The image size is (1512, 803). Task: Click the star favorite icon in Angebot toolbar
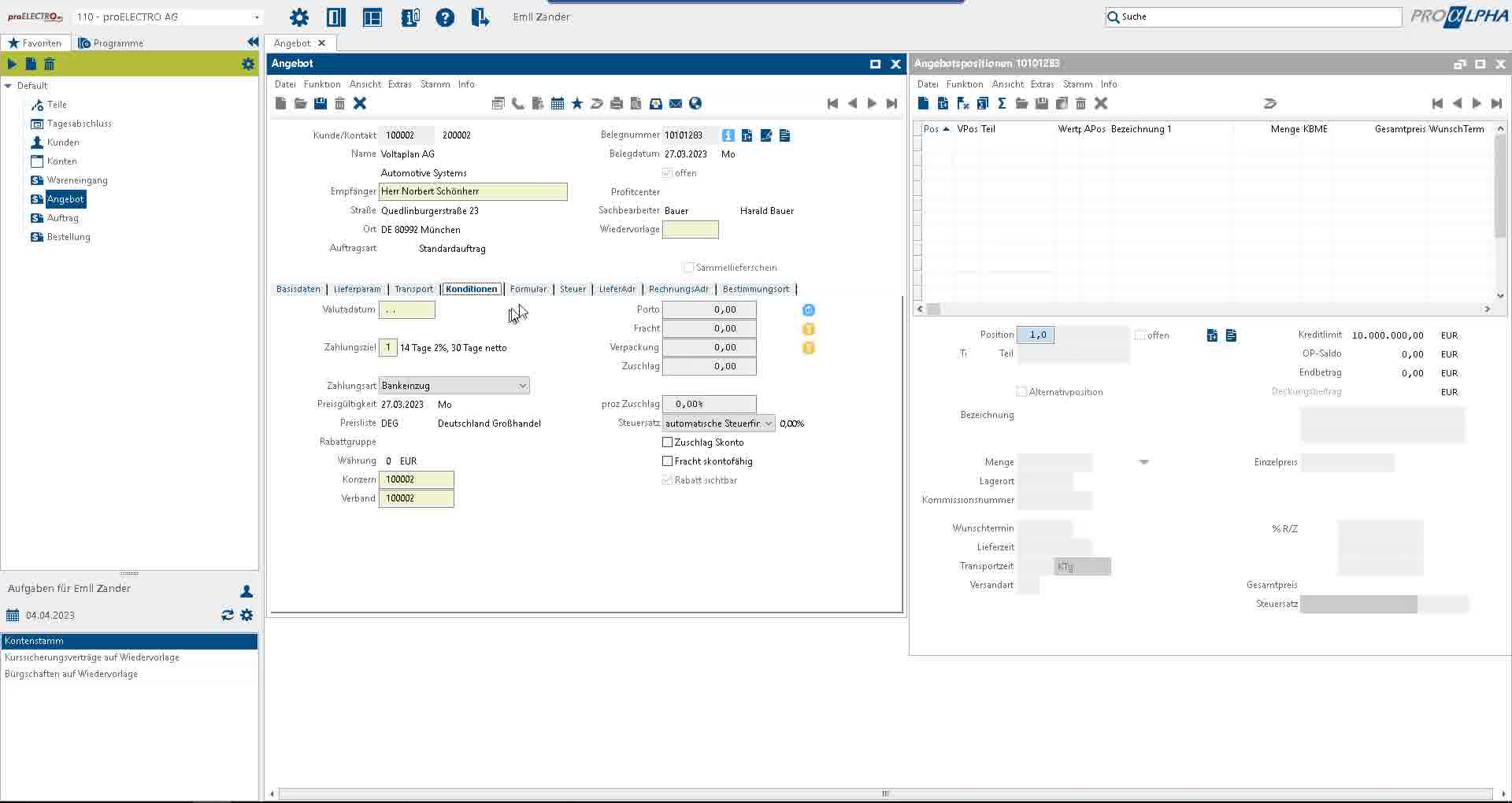click(577, 103)
